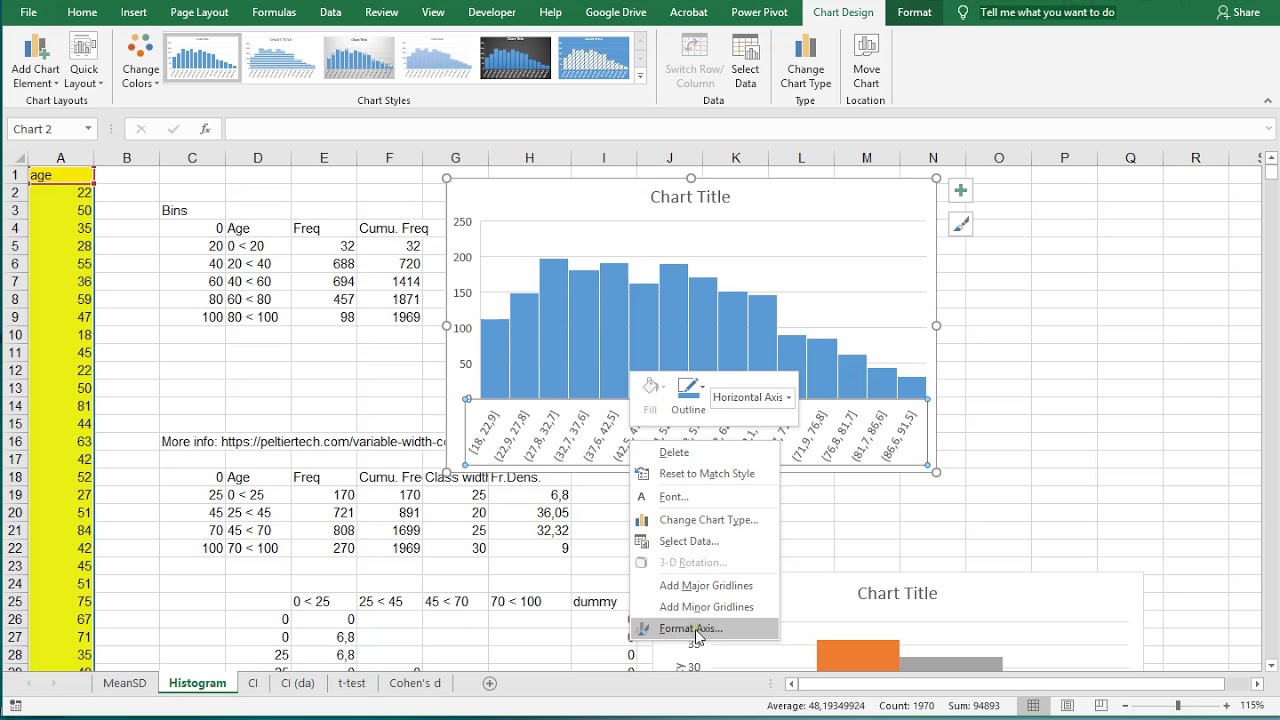Choose Format Axis... from context menu
1280x720 pixels.
pyautogui.click(x=705, y=629)
